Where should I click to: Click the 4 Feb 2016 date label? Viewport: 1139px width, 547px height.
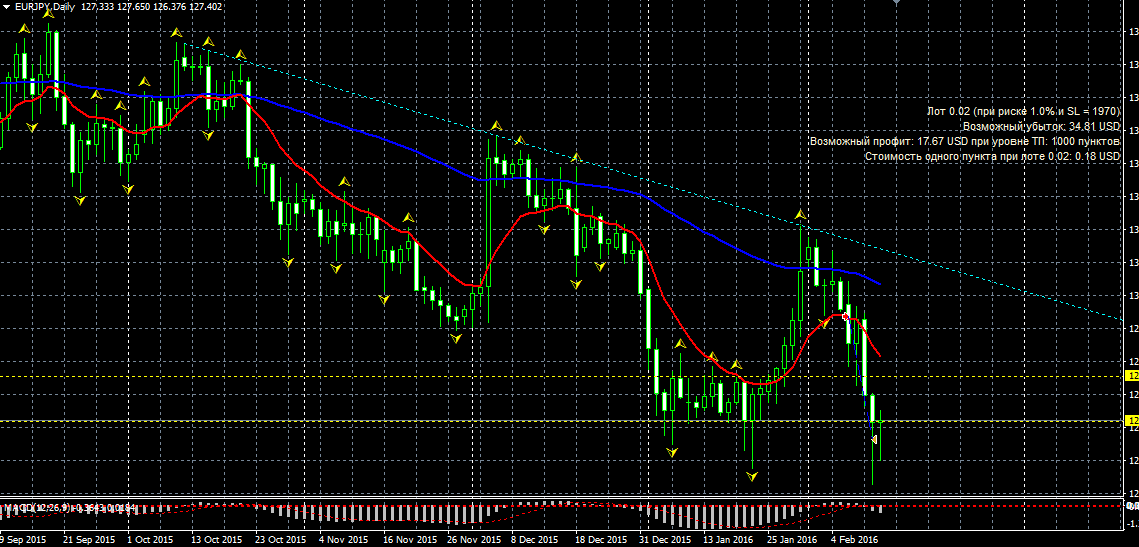856,540
